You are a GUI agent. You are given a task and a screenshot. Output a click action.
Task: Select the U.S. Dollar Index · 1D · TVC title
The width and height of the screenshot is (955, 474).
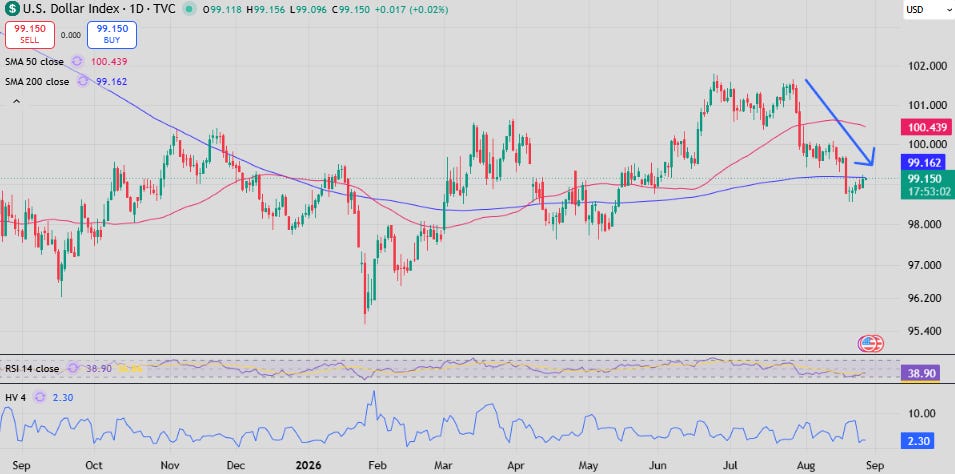click(100, 10)
